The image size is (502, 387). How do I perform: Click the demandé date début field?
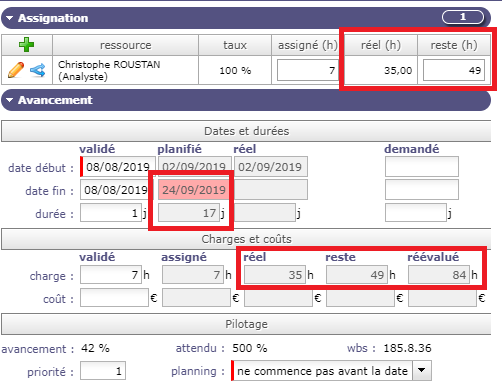[x=422, y=166]
